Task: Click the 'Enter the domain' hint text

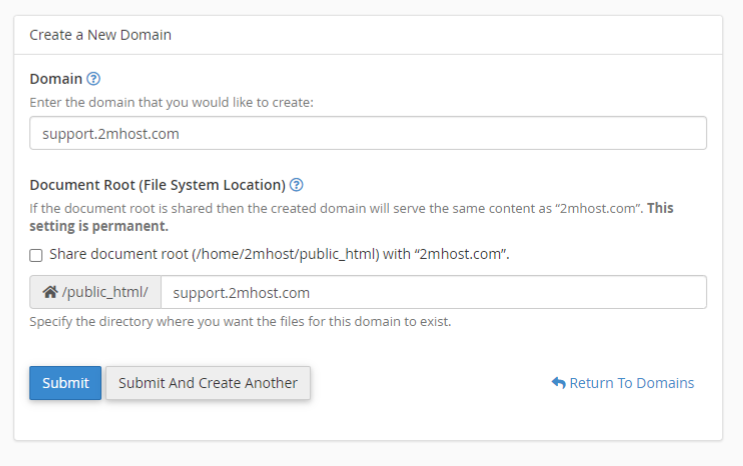Action: pyautogui.click(x=171, y=102)
